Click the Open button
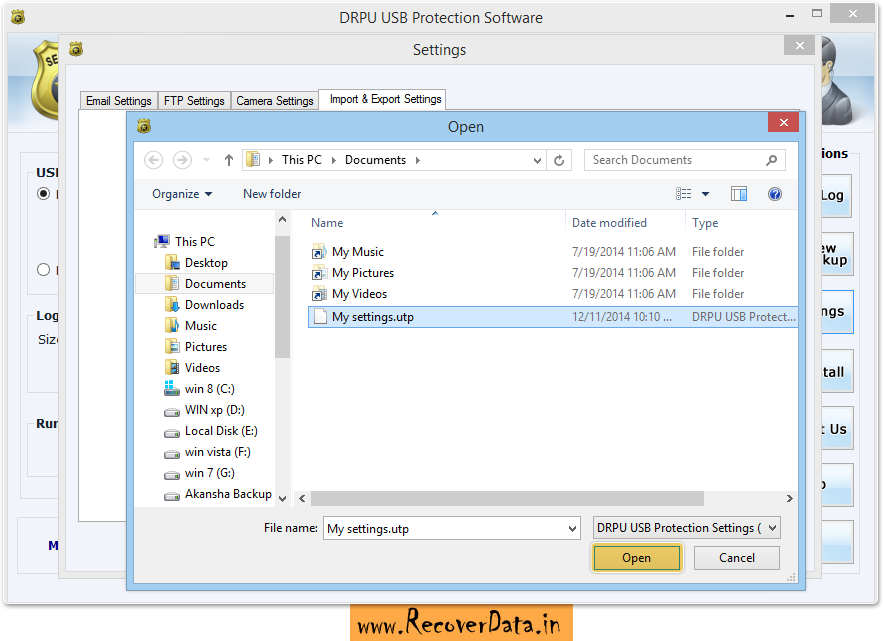Viewport: 883px width, 641px height. pyautogui.click(x=637, y=558)
